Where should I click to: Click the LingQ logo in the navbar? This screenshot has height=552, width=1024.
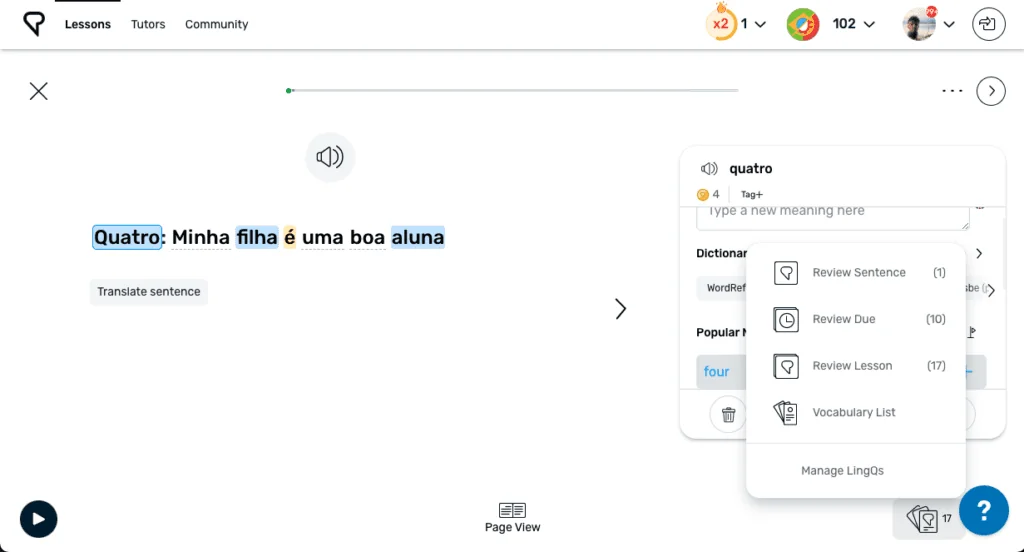[34, 24]
